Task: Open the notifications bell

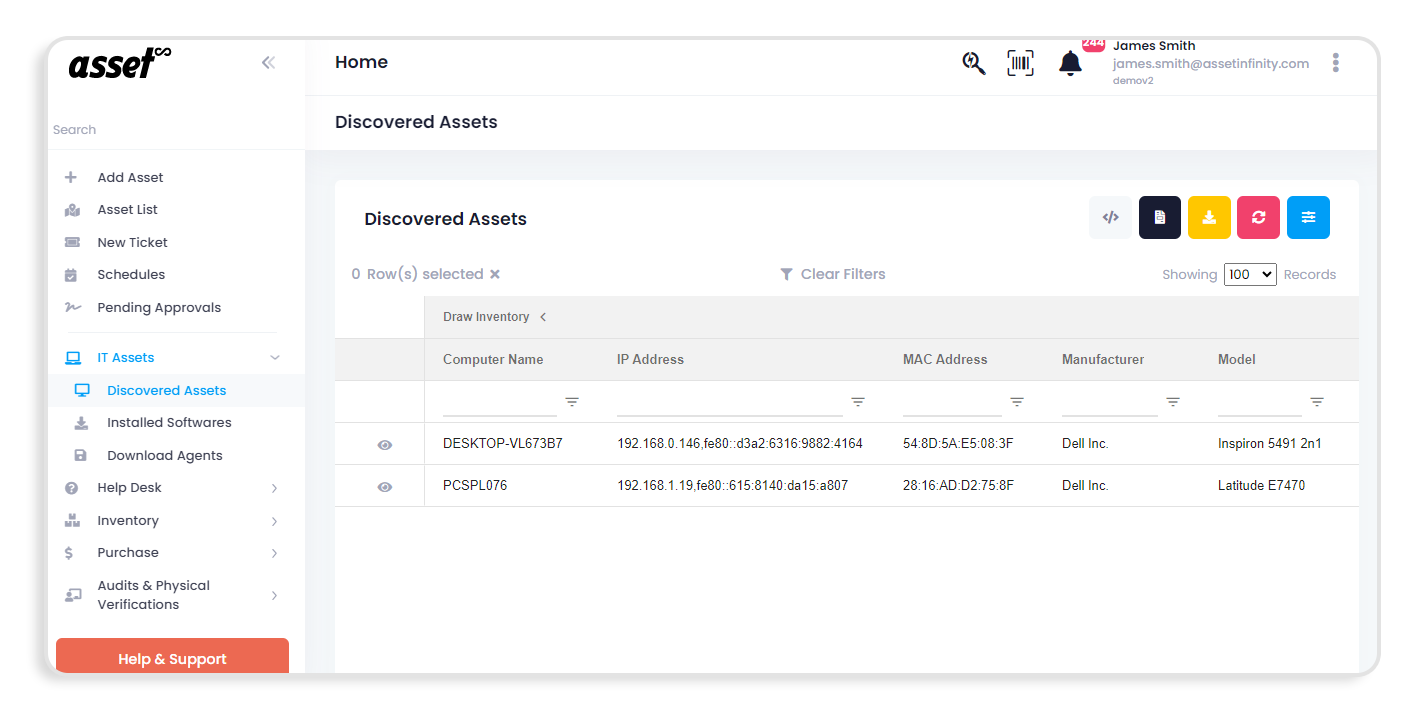Action: tap(1069, 62)
